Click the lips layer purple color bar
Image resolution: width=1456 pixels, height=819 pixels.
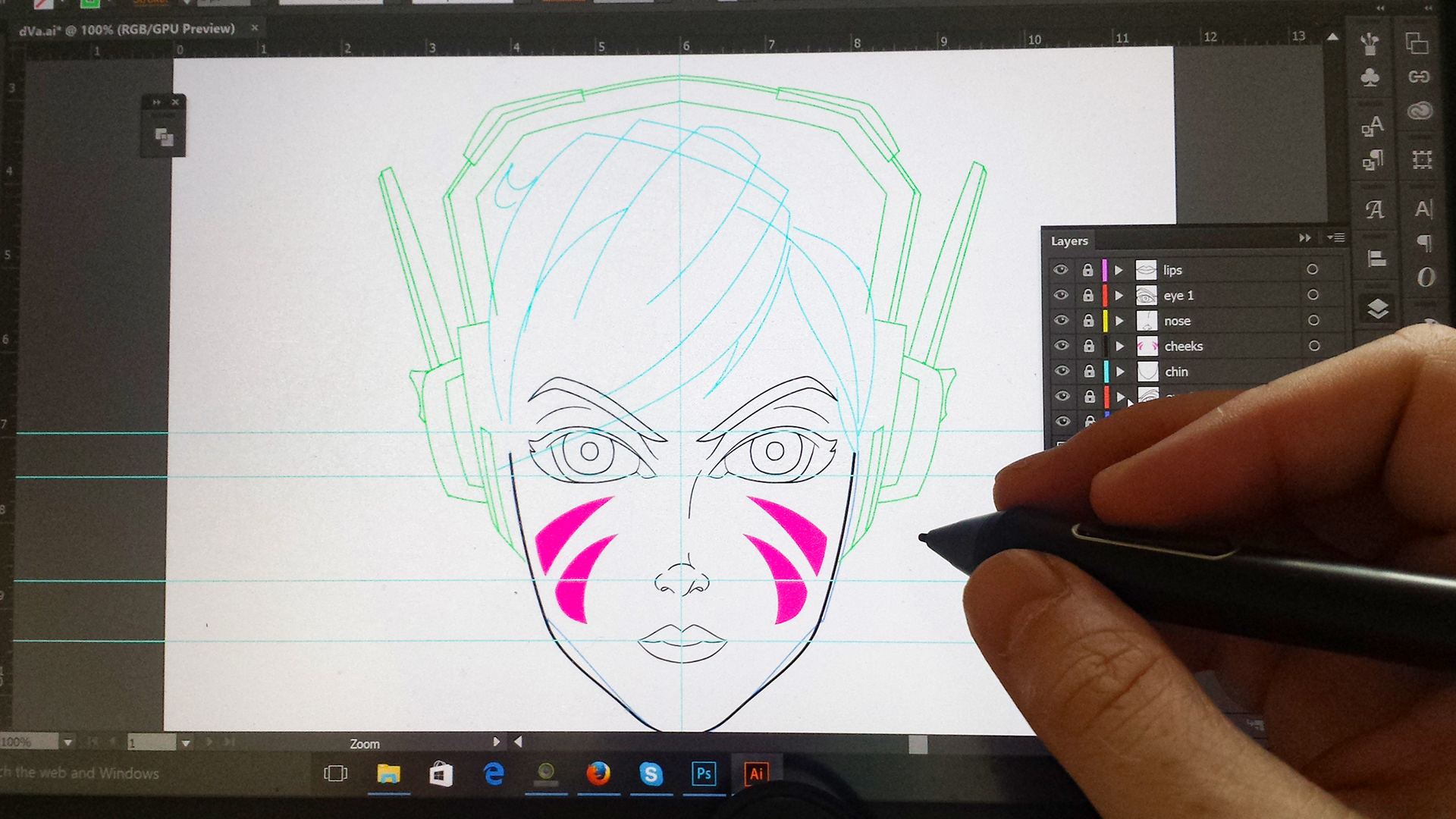pos(1104,270)
